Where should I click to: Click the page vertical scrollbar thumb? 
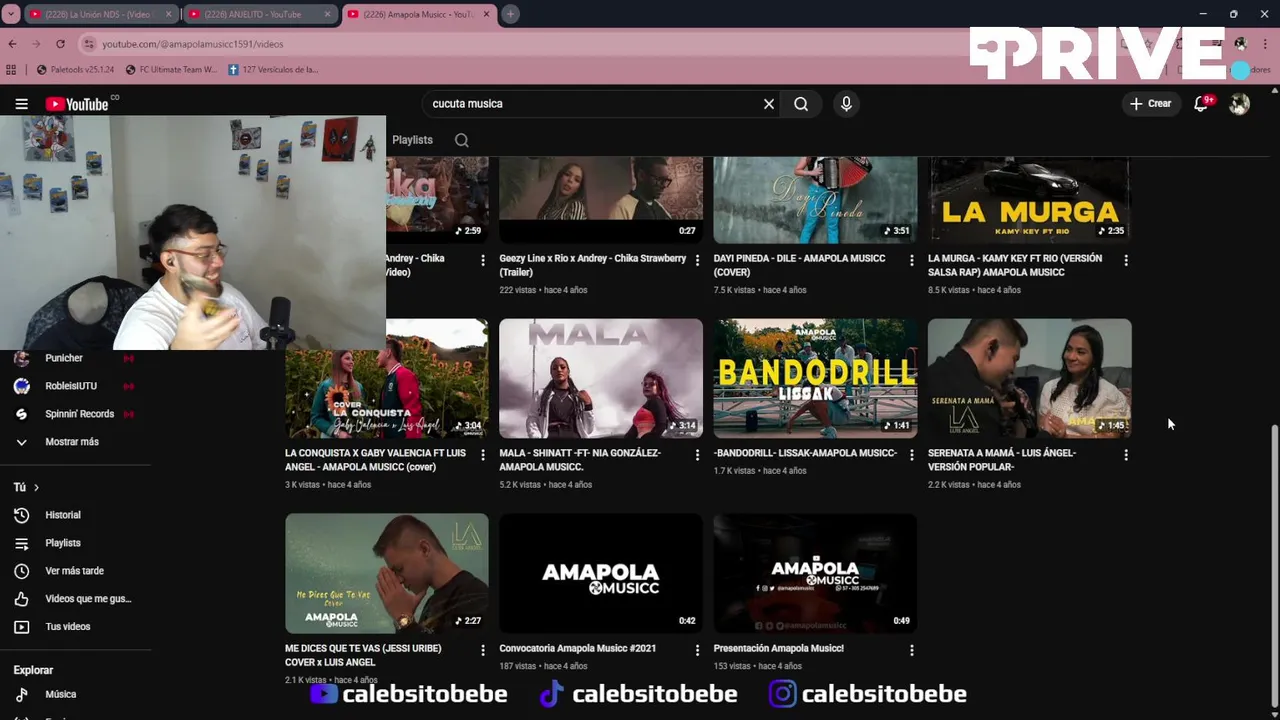click(1274, 563)
